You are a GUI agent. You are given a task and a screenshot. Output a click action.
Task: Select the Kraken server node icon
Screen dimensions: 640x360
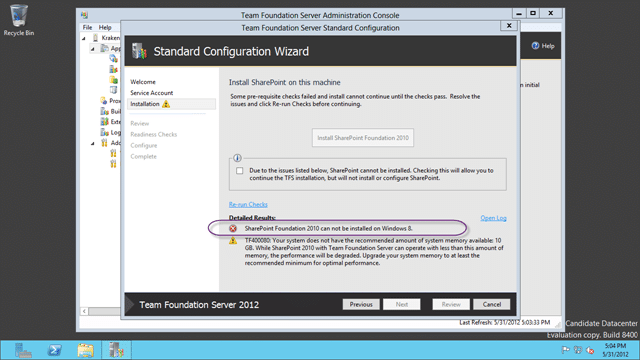click(96, 38)
